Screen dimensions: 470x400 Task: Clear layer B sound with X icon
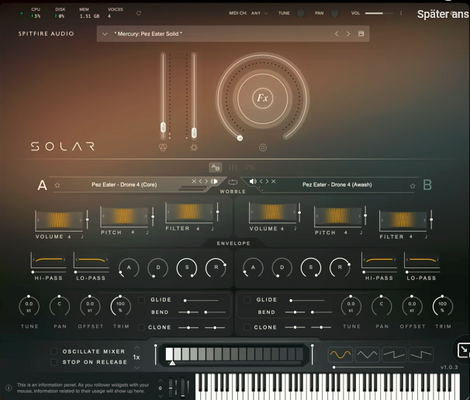pos(273,181)
